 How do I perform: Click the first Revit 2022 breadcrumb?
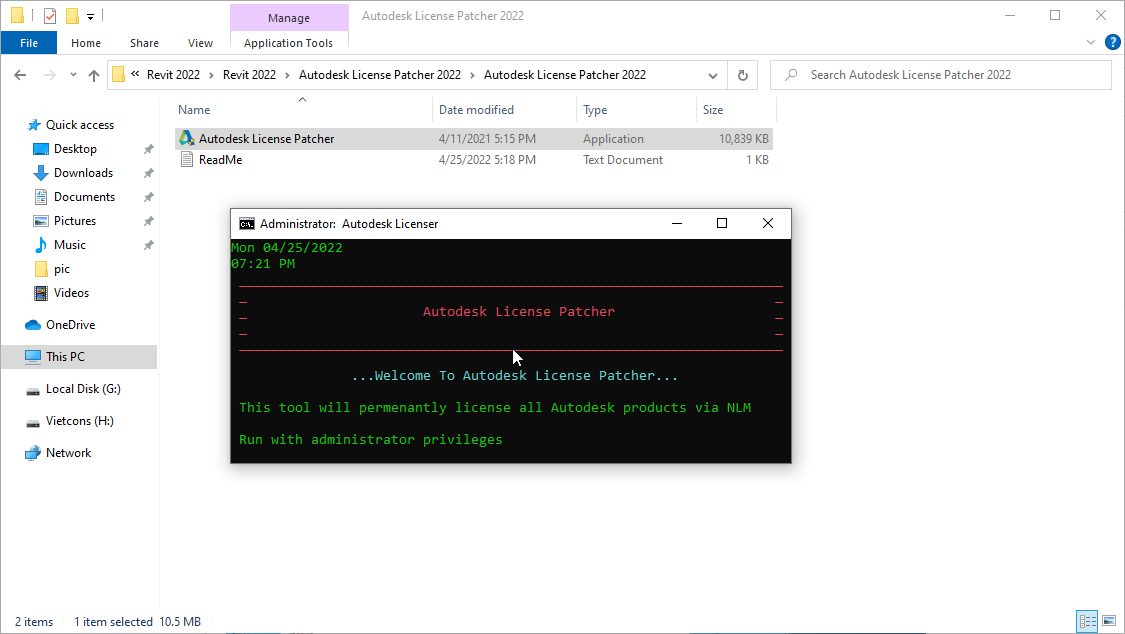point(174,75)
